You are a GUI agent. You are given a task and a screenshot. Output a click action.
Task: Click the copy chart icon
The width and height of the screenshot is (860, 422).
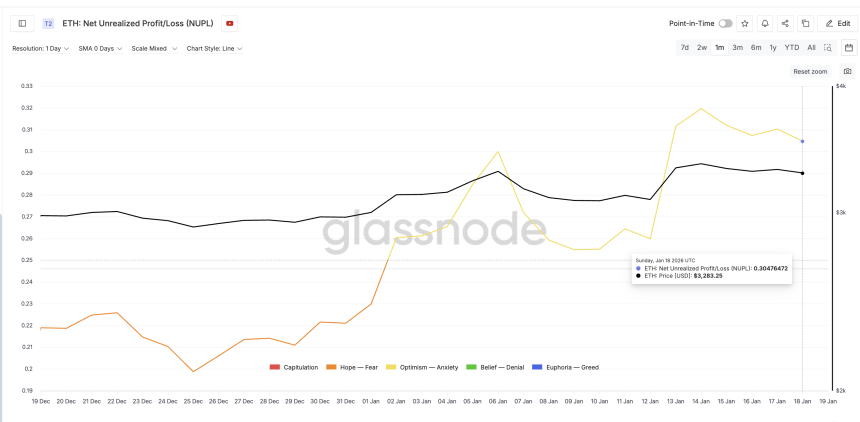point(805,23)
